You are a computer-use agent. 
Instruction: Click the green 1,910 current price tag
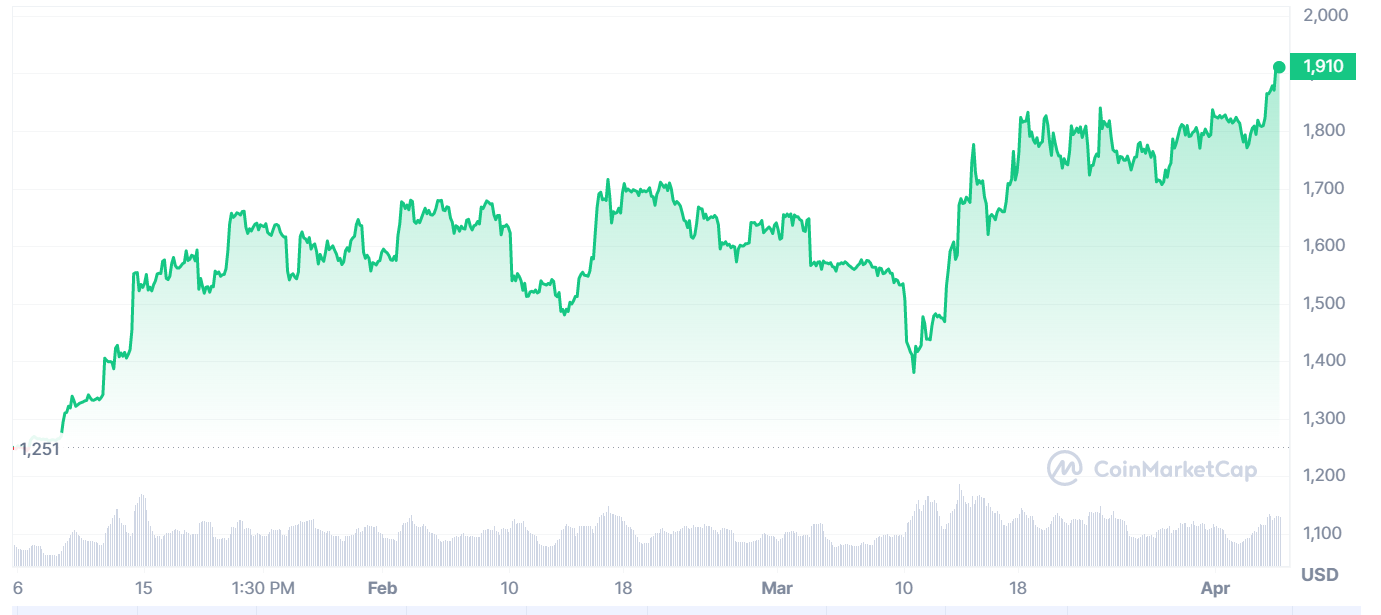tap(1322, 67)
